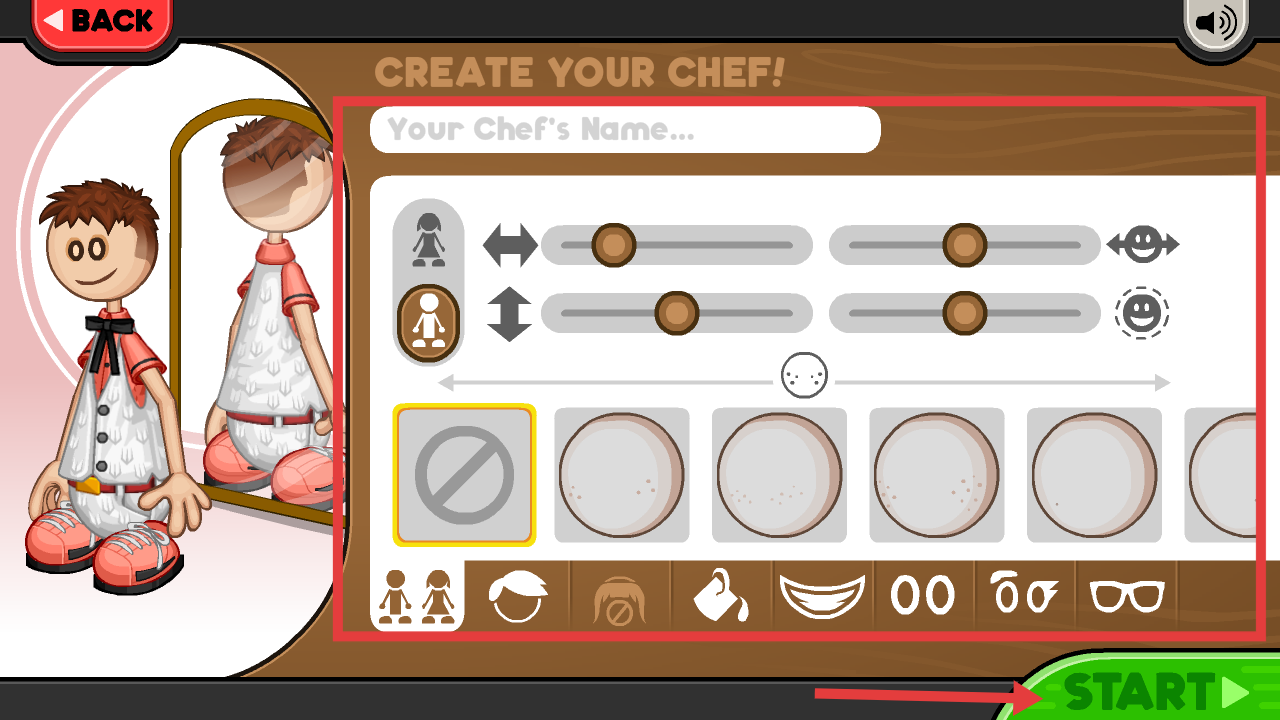Viewport: 1280px width, 720px height.
Task: Click the head width slider knob
Action: click(964, 245)
